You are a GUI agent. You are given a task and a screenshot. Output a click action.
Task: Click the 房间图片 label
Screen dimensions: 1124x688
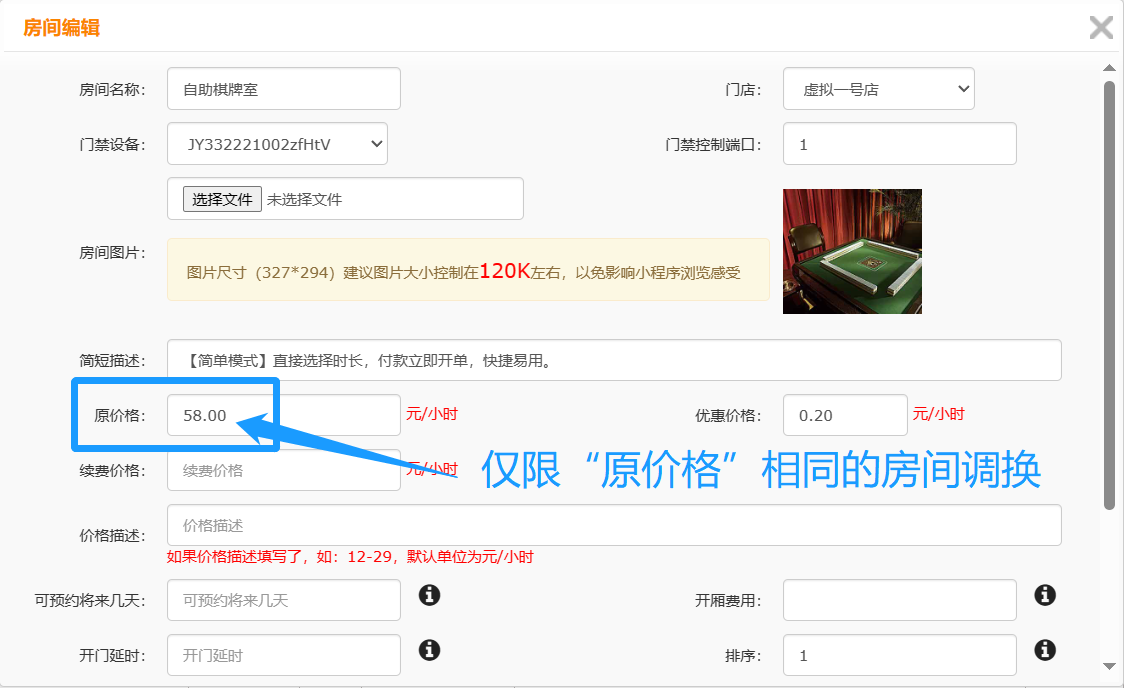pos(113,252)
